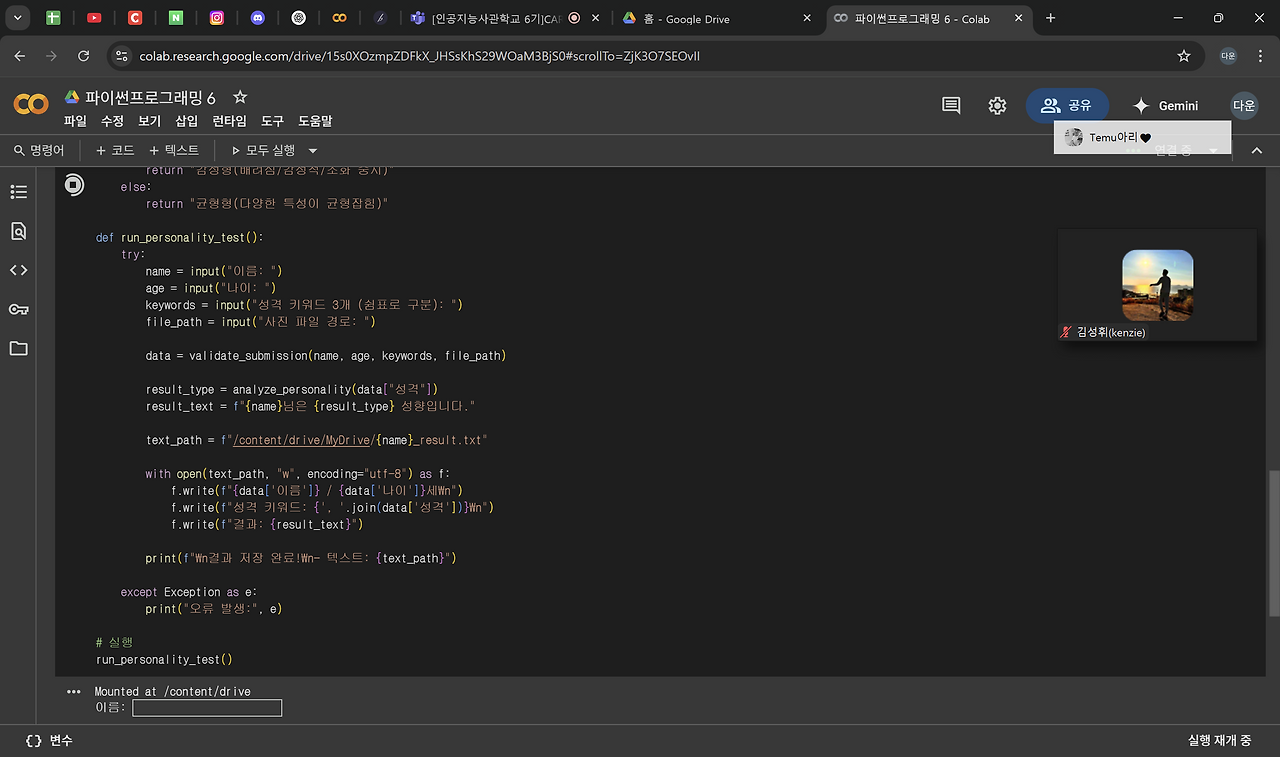1280x757 pixels.
Task: Click the 실행 재개 중 status text
Action: [x=1219, y=740]
